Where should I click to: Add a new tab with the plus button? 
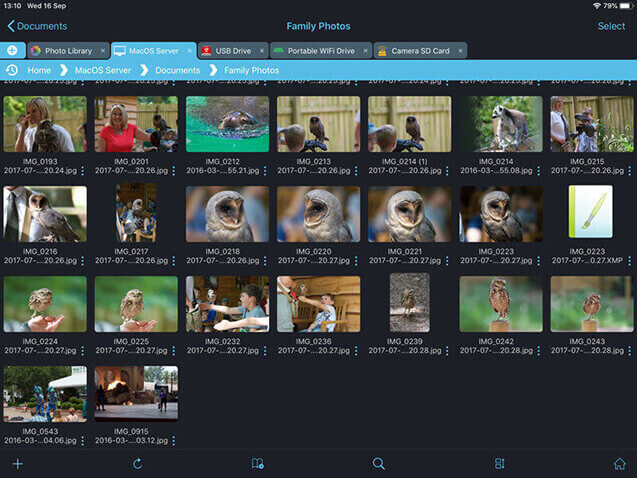tap(12, 50)
